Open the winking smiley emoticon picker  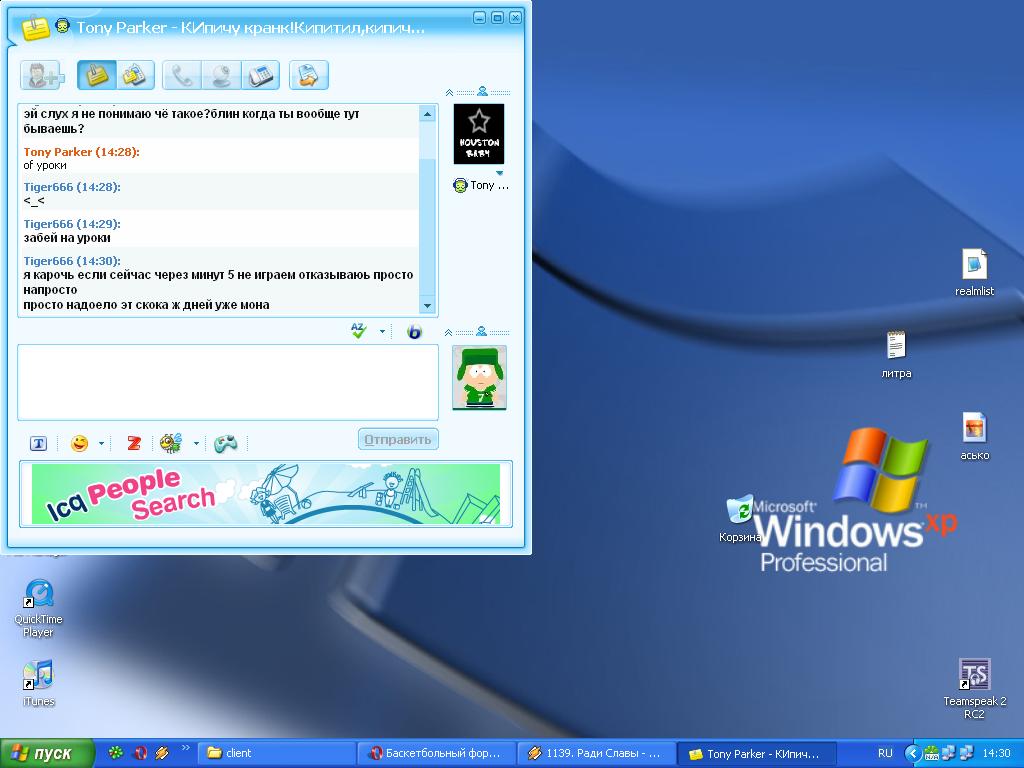point(80,443)
